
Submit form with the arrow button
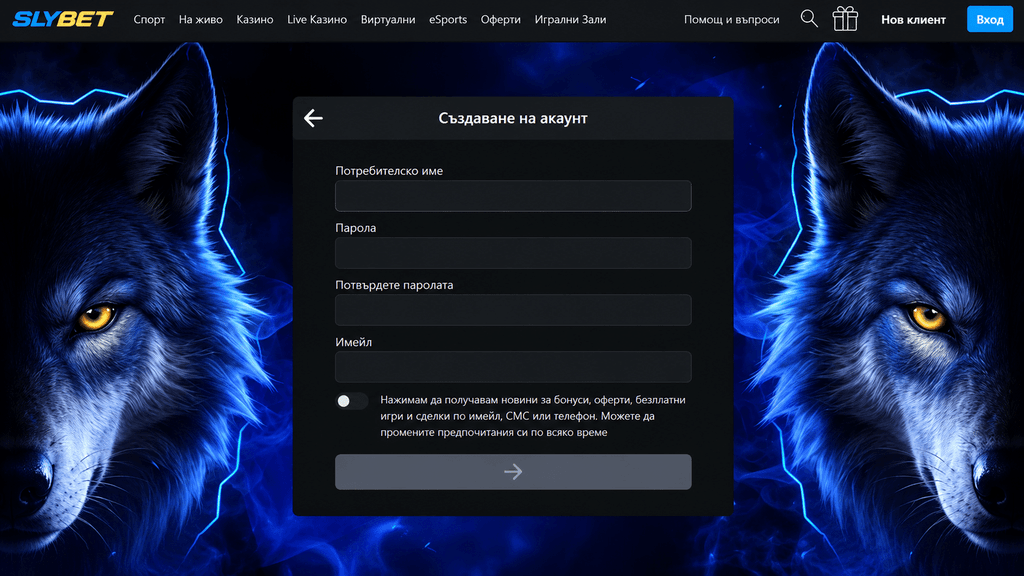pos(513,472)
